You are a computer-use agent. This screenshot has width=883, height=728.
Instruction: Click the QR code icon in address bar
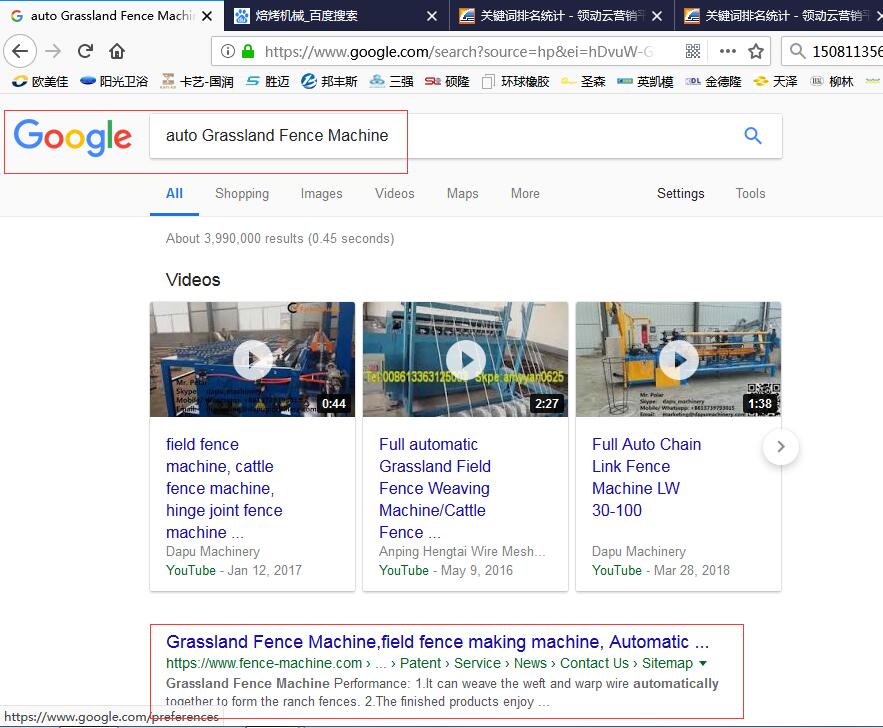pos(693,51)
